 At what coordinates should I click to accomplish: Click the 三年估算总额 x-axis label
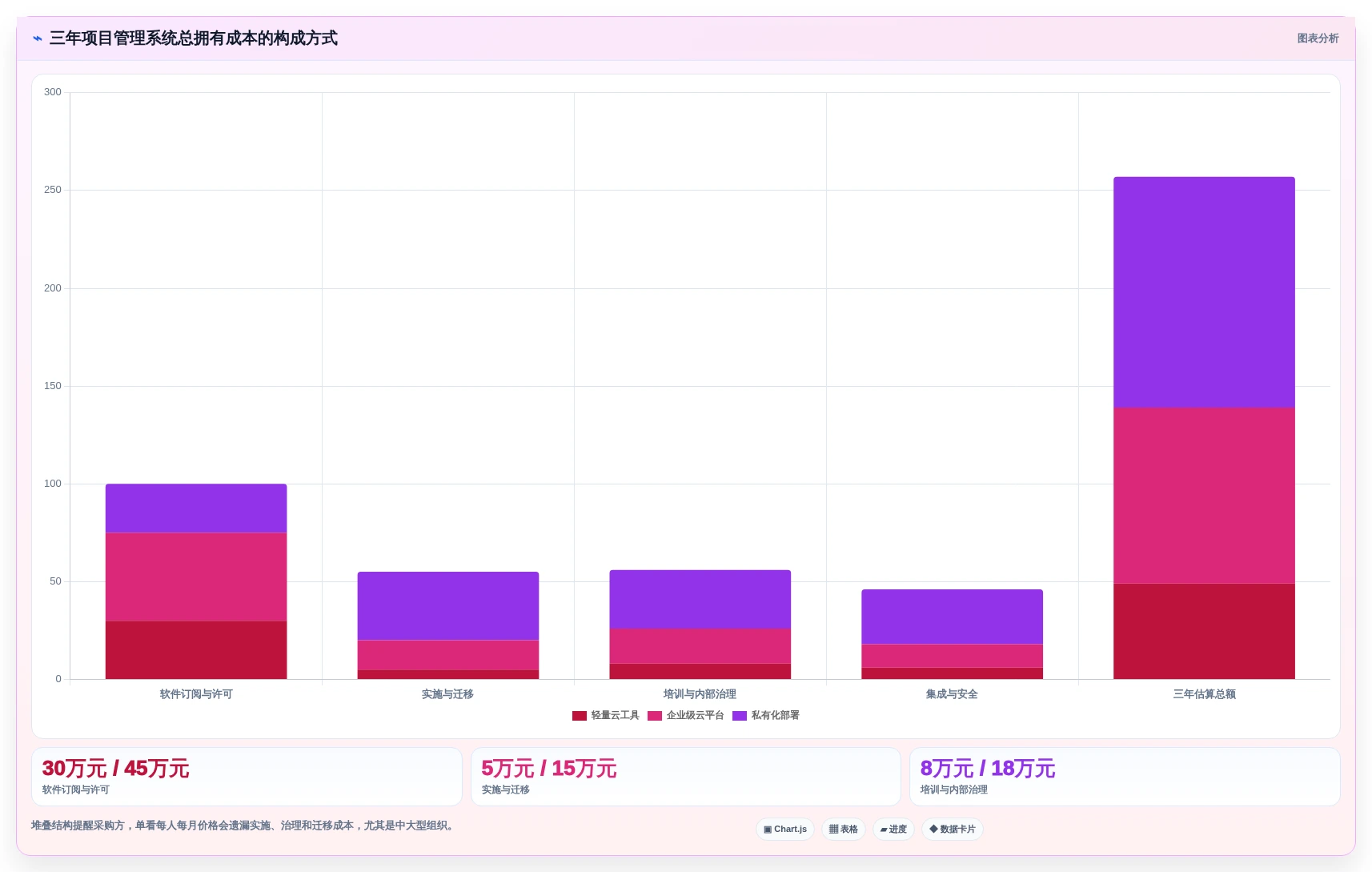(1204, 694)
